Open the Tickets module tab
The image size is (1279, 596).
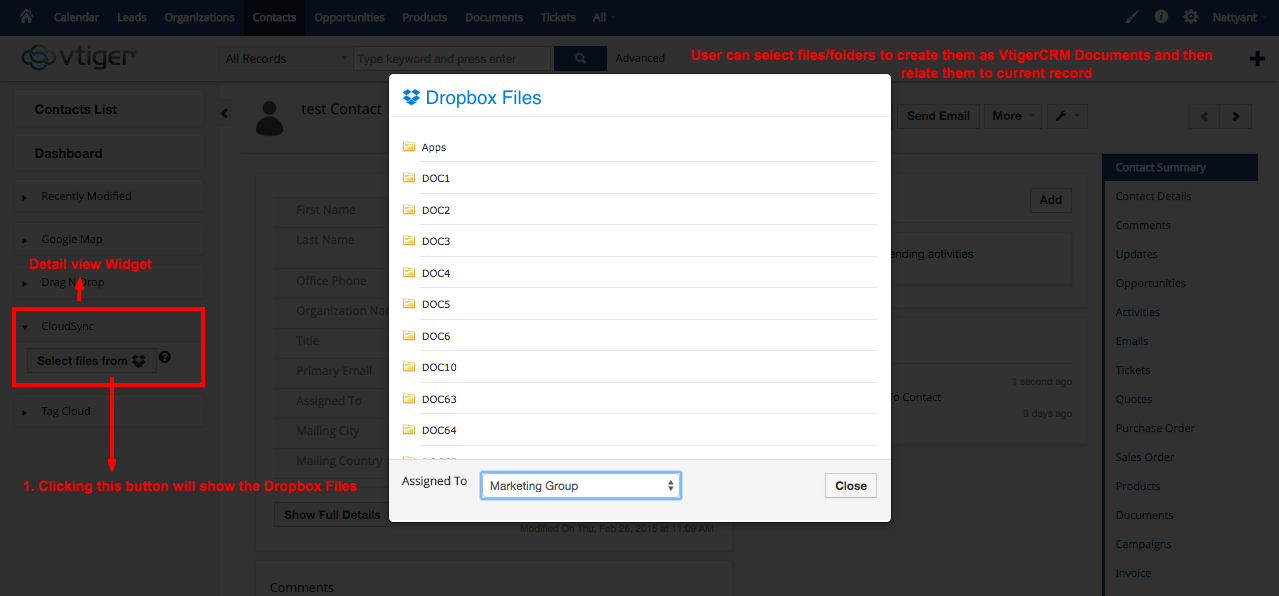tap(558, 17)
